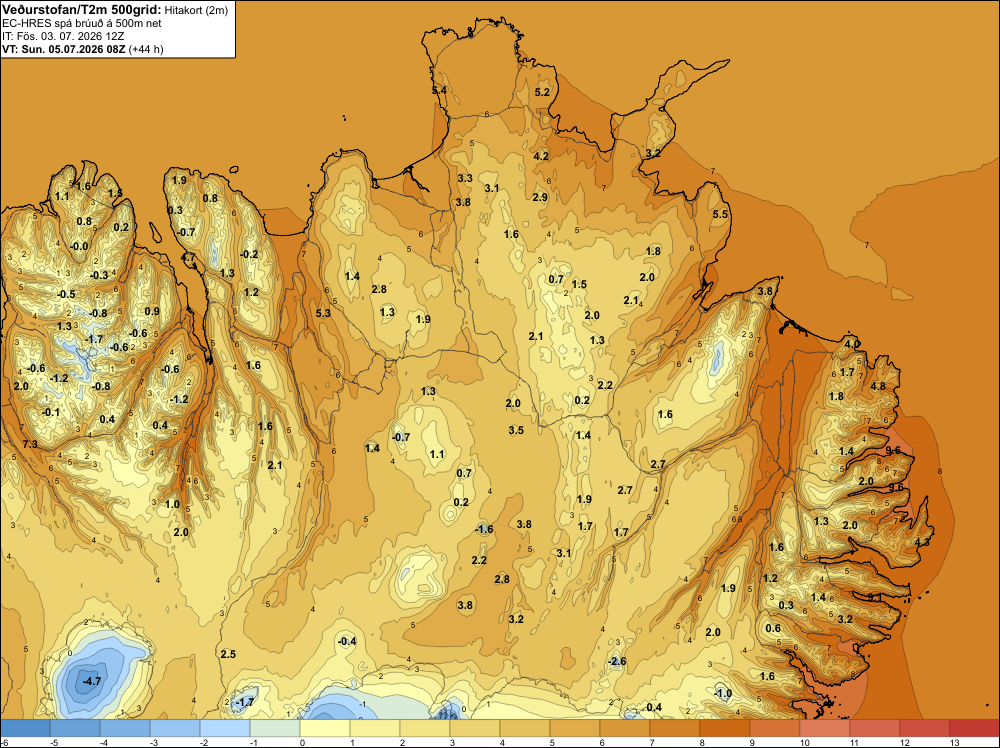Image resolution: width=1000 pixels, height=748 pixels.
Task: Click the legend color swatch between -6 and -5
Action: click(x=26, y=728)
